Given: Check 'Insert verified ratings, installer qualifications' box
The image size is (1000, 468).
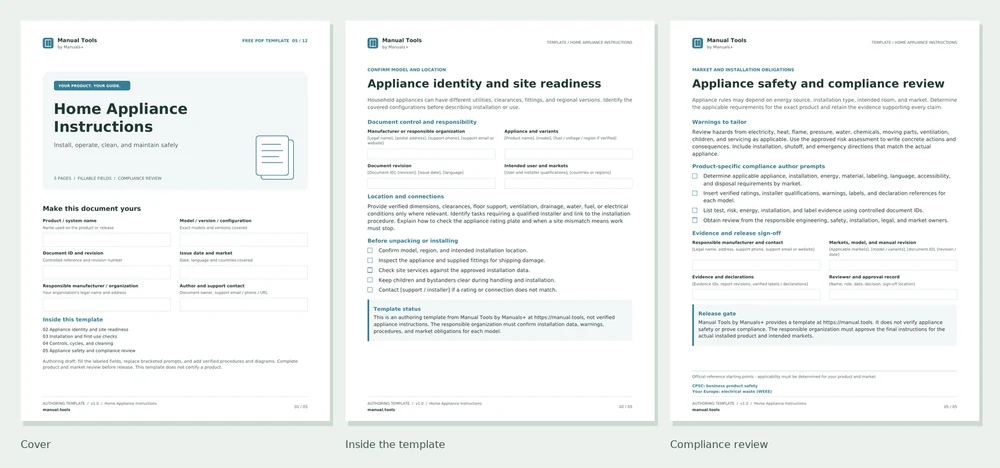Looking at the screenshot, I should [695, 193].
